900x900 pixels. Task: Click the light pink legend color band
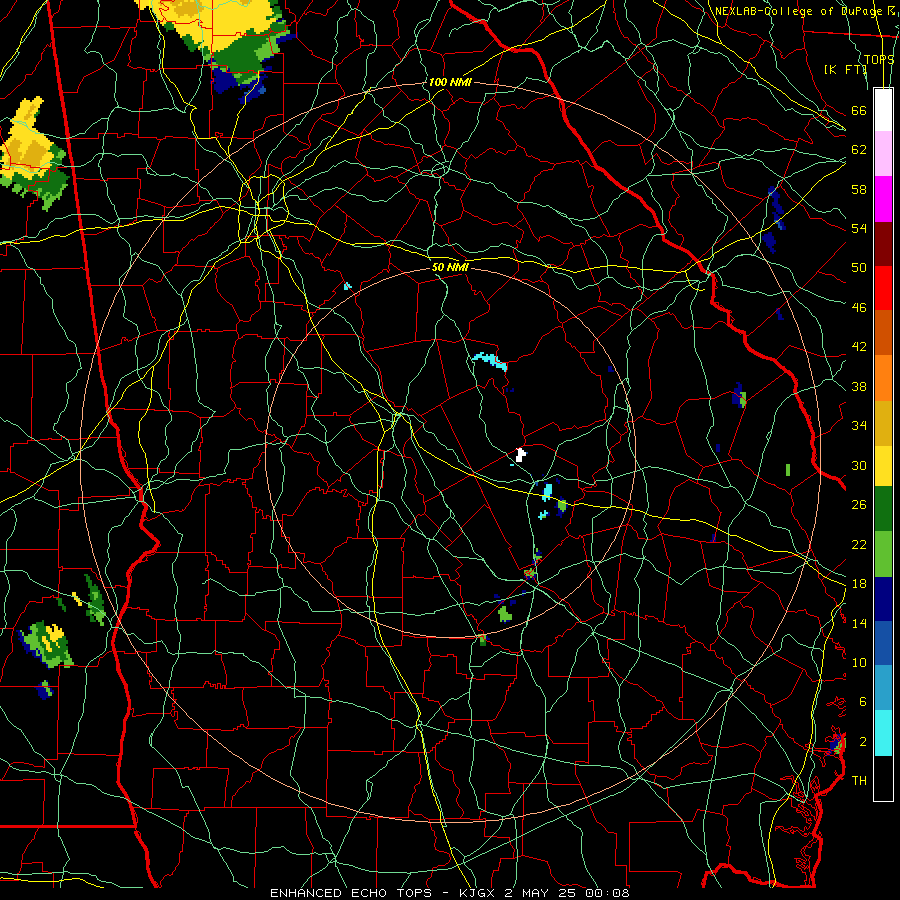[x=883, y=154]
